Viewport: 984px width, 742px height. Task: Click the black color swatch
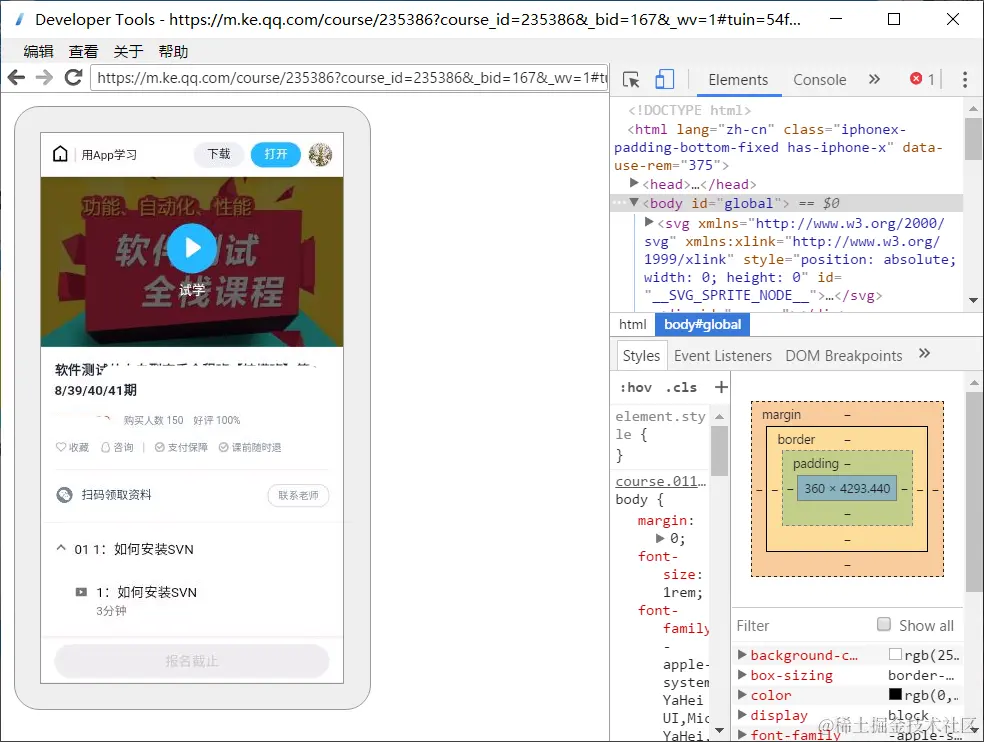[x=896, y=694]
